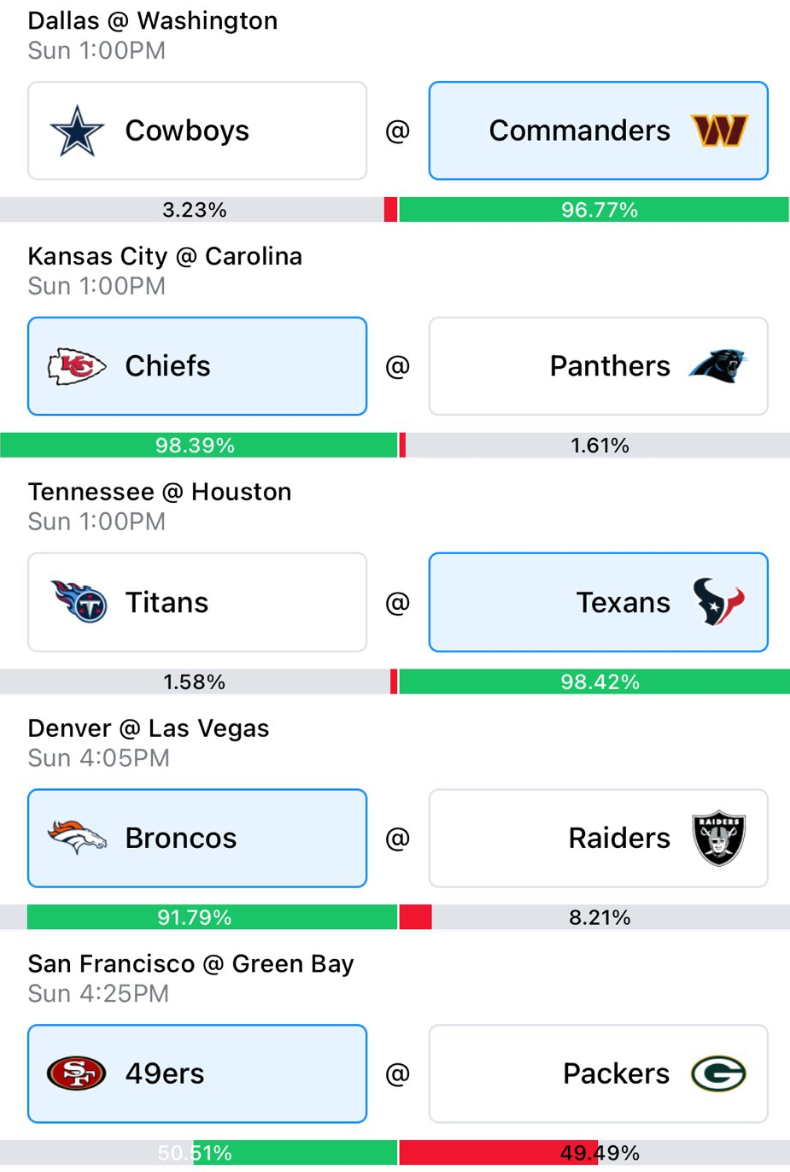The width and height of the screenshot is (790, 1172).
Task: Click the Green Bay Packers G logo
Action: tap(718, 1074)
